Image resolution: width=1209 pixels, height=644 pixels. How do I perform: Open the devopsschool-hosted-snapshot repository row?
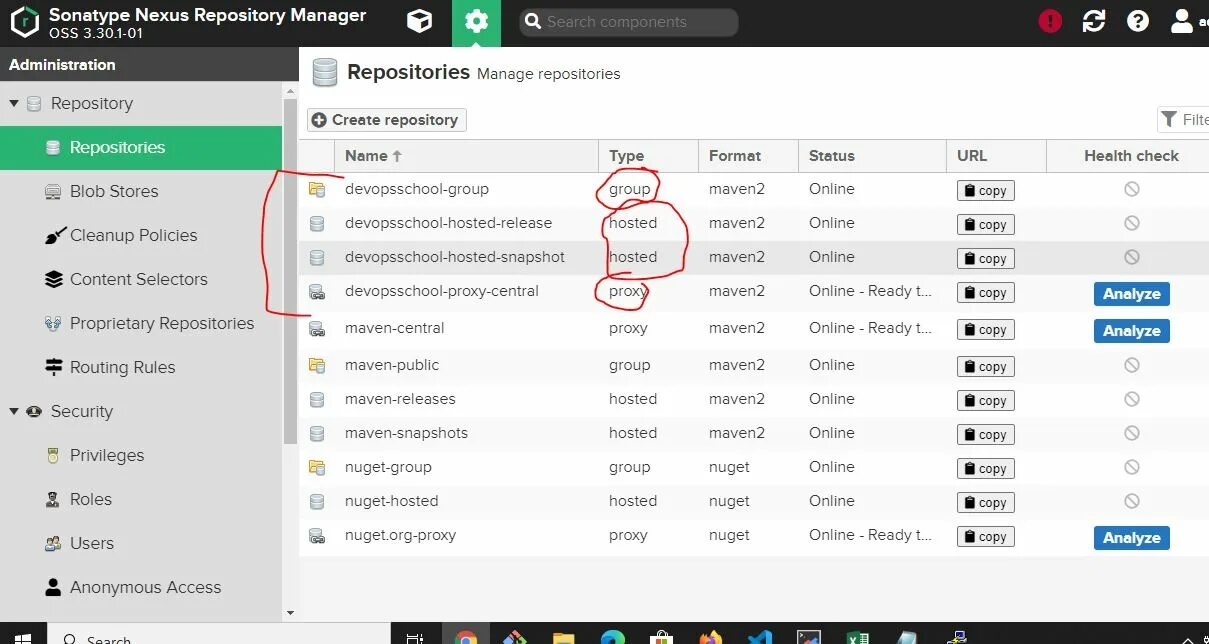click(x=754, y=257)
